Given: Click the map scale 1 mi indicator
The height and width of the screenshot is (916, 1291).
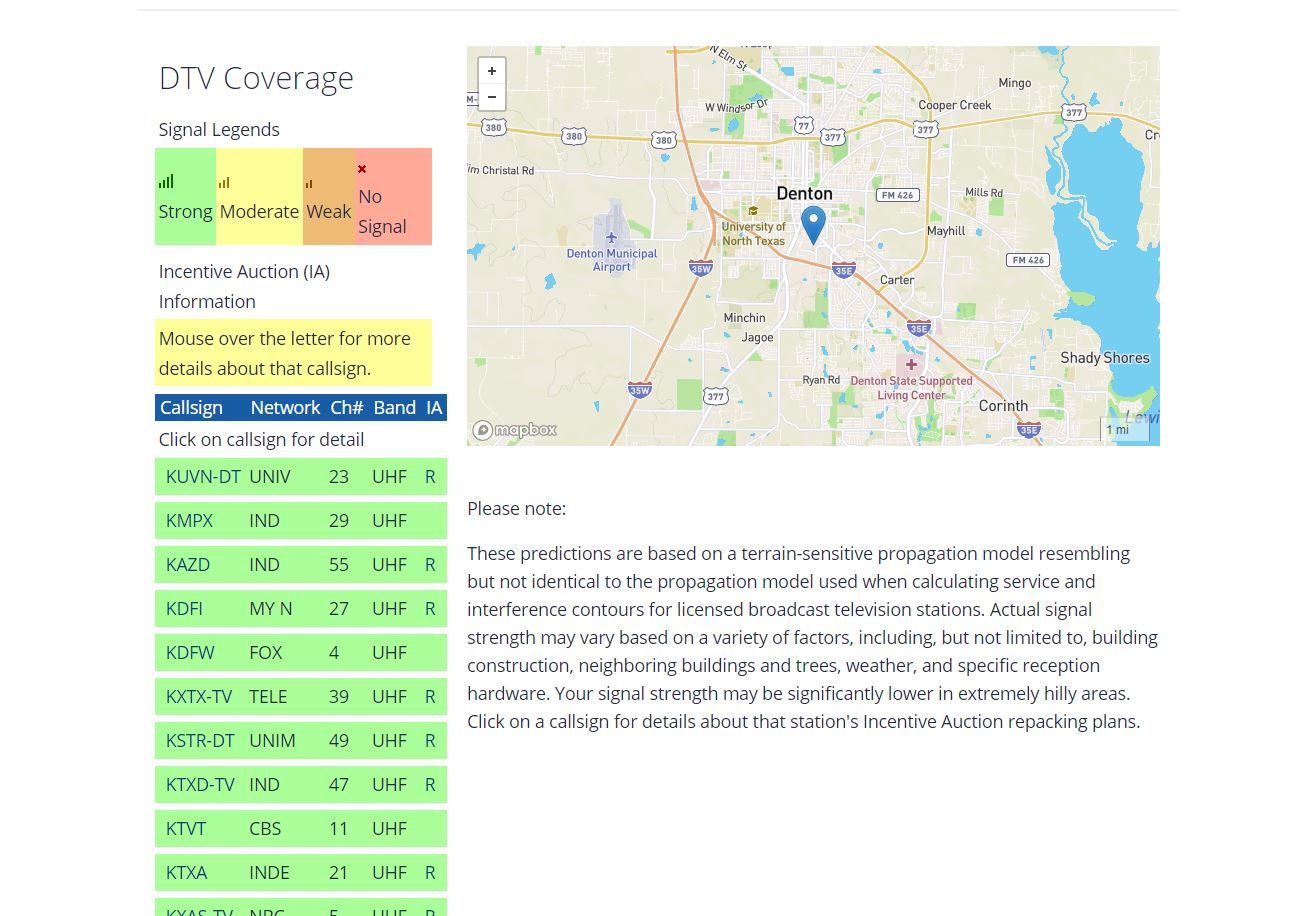Looking at the screenshot, I should pos(1124,429).
